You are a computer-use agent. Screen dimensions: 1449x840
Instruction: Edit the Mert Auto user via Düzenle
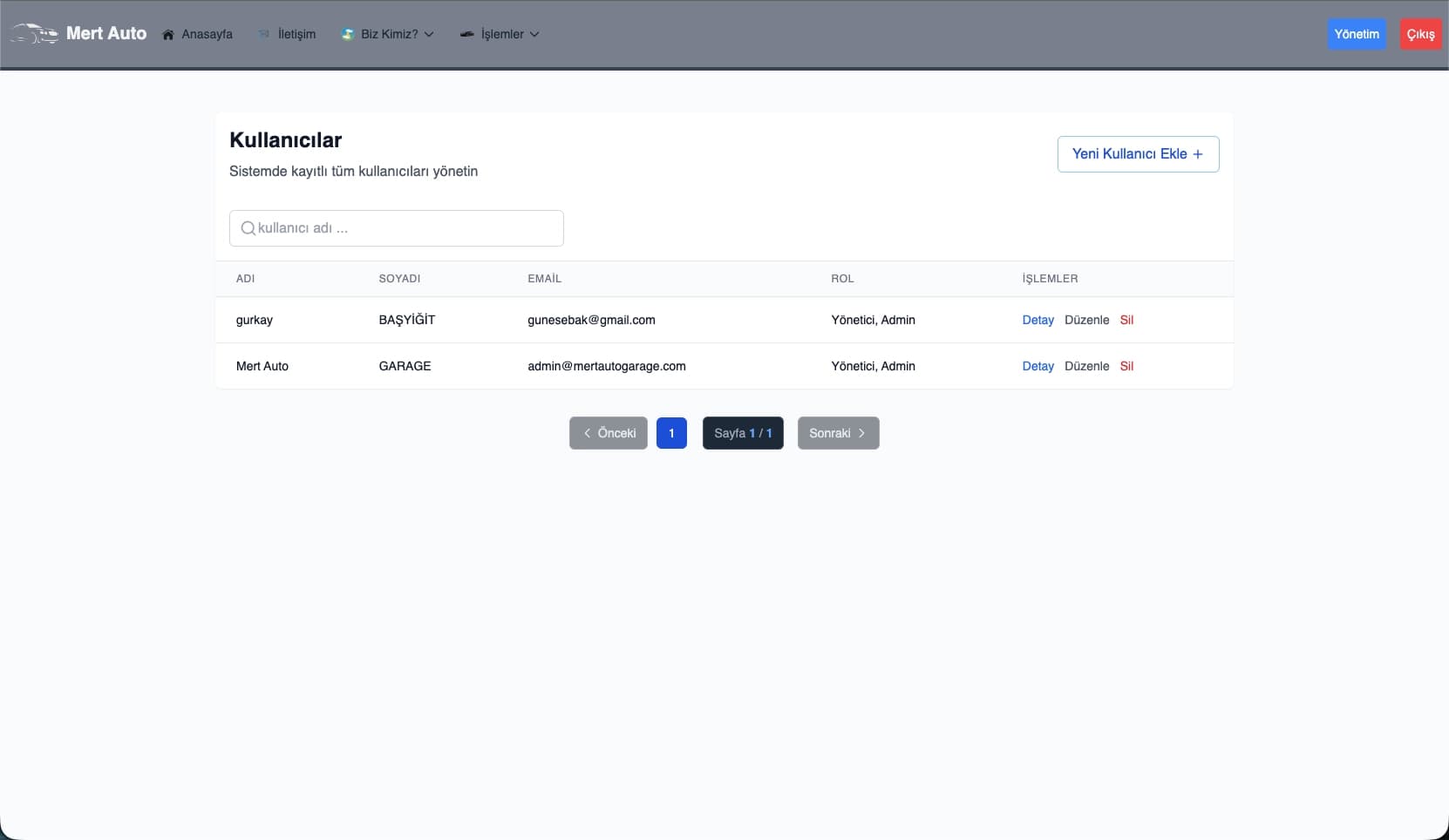pos(1086,366)
